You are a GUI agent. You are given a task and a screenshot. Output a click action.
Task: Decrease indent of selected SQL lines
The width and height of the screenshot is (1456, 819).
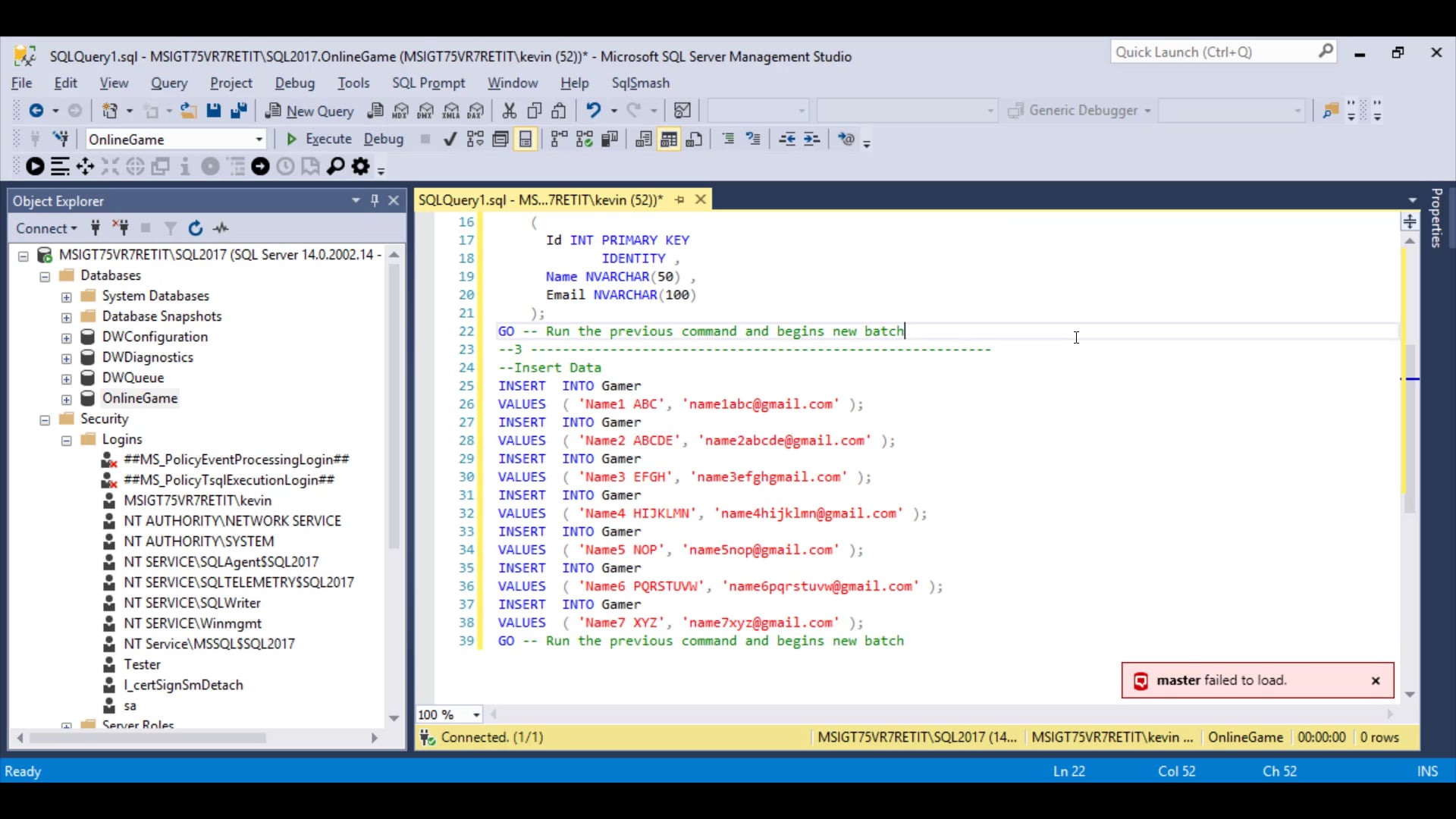tap(787, 139)
